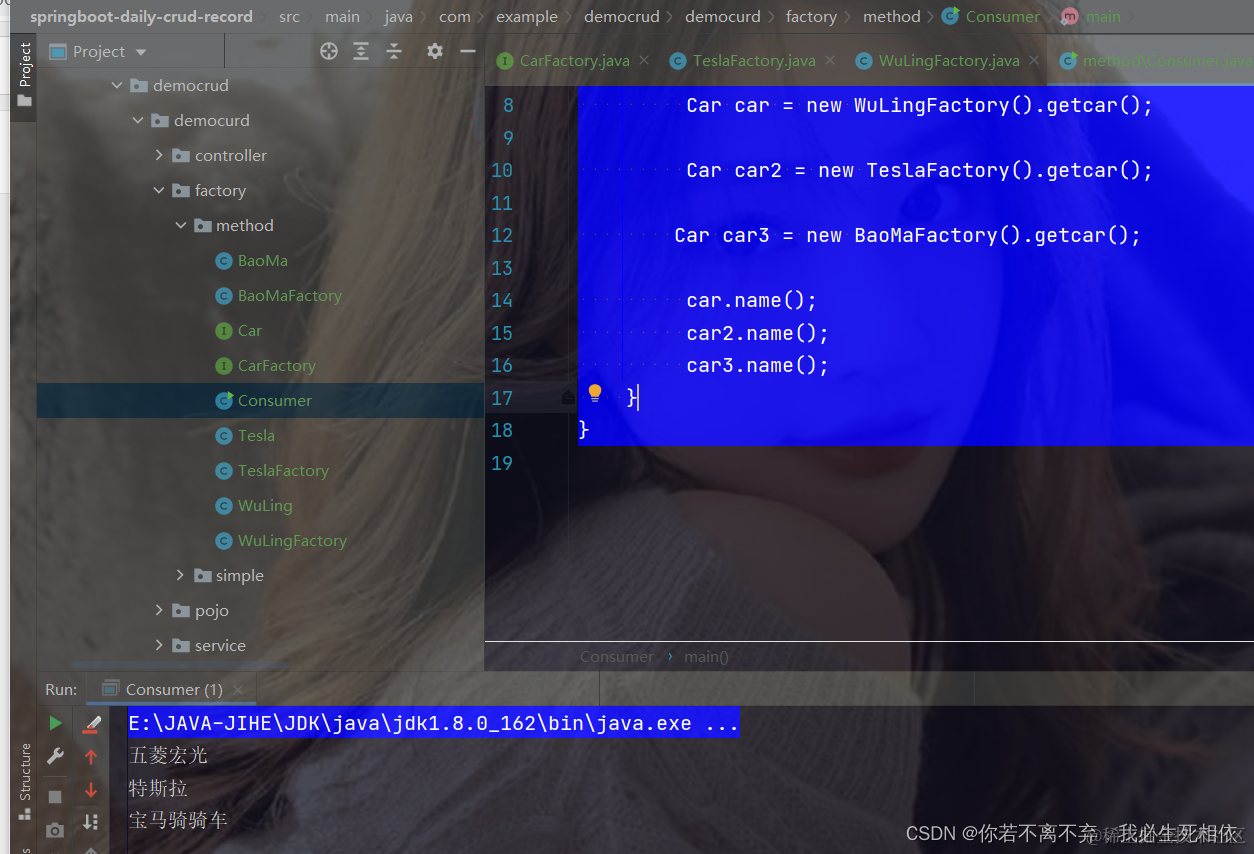Click the src breadcrumb
This screenshot has width=1254, height=854.
(290, 16)
